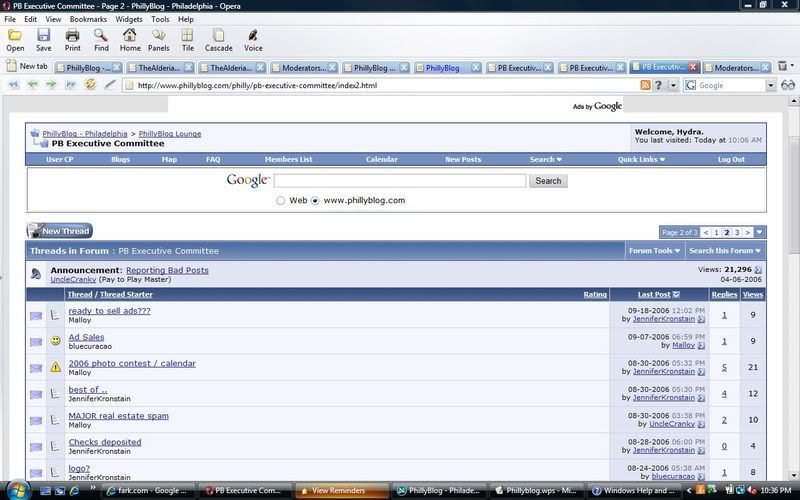
Task: Click the browser Google search box in address toolbar
Action: point(731,85)
